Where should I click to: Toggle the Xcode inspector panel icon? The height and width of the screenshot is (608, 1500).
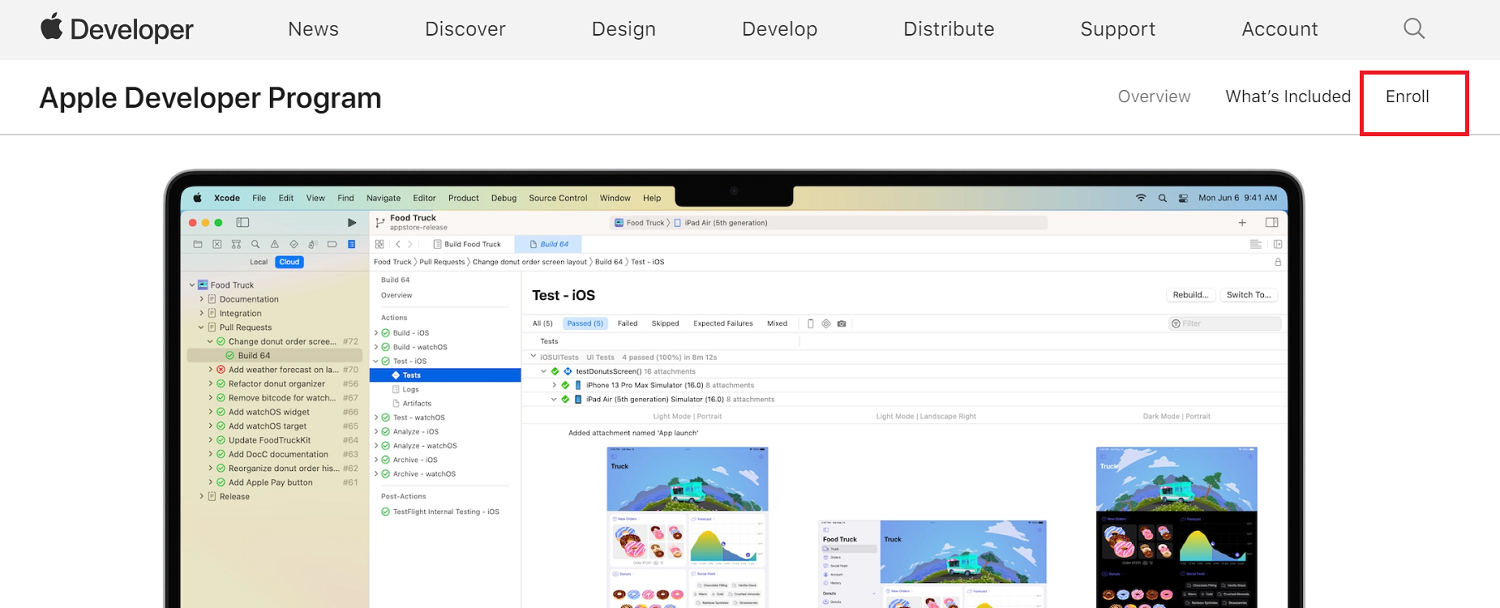pyautogui.click(x=1272, y=223)
